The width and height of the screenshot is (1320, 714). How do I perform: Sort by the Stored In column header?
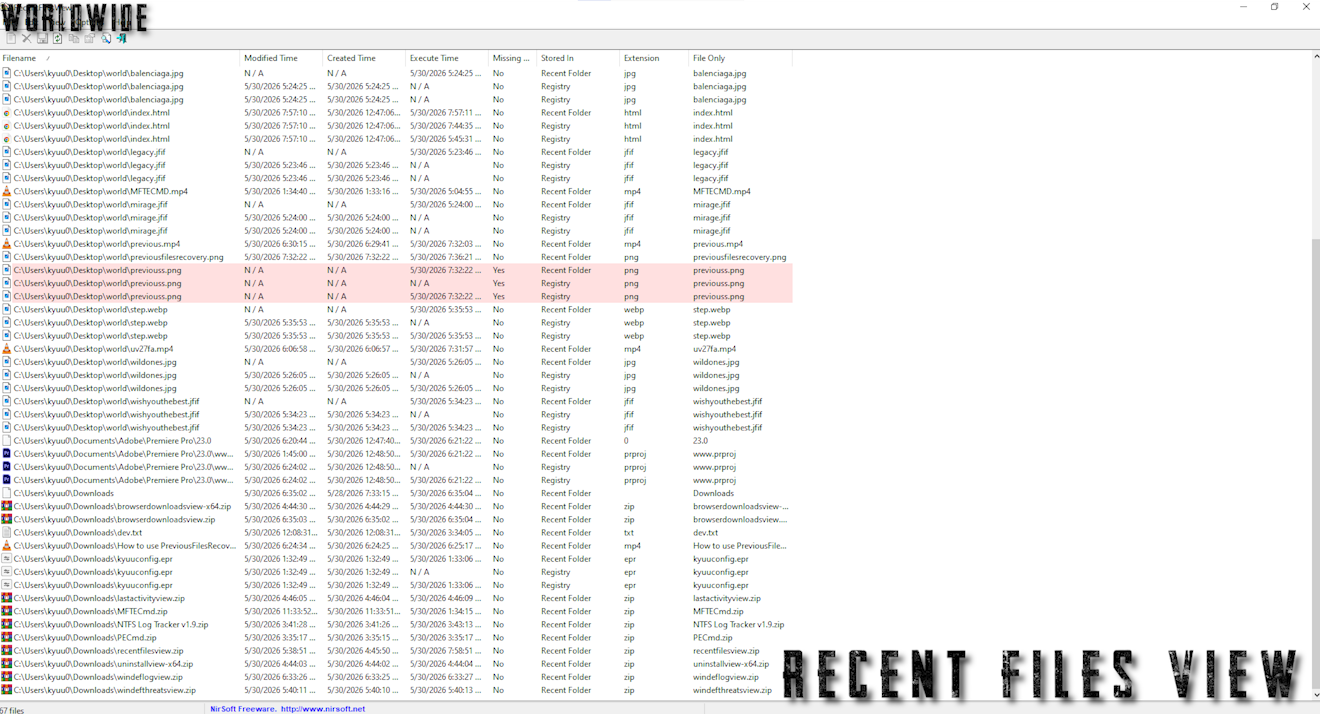[578, 58]
